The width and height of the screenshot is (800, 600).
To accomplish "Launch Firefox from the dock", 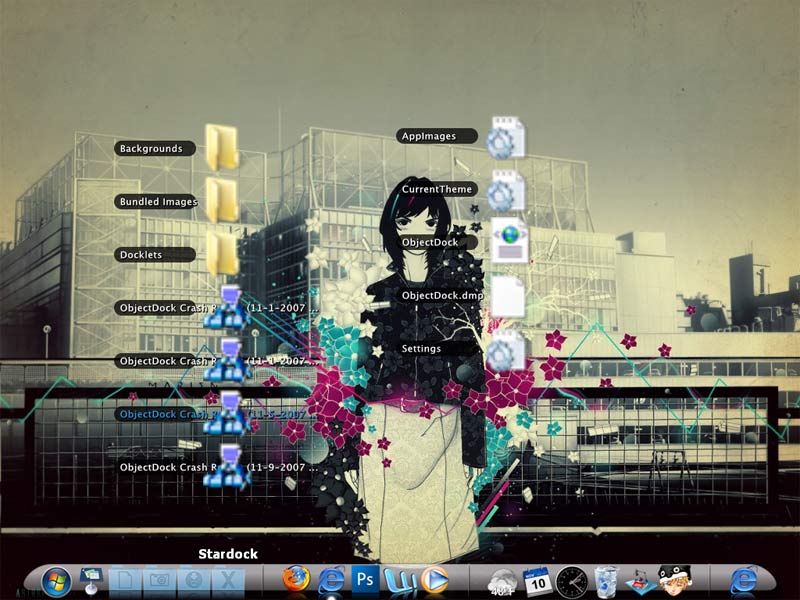I will [x=296, y=579].
